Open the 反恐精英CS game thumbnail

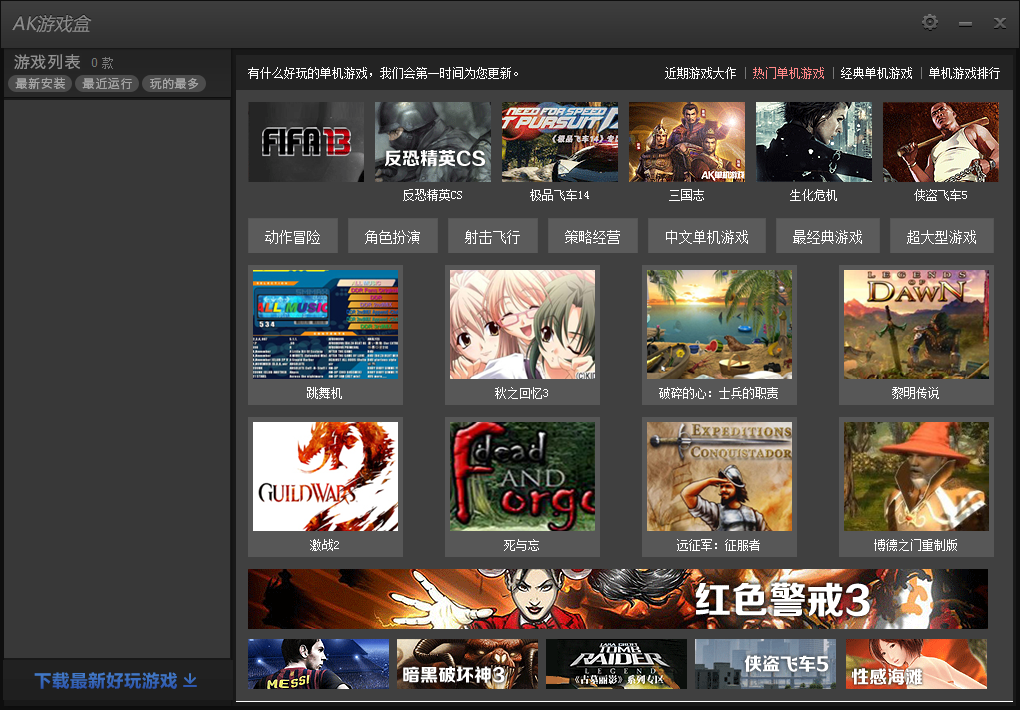433,142
